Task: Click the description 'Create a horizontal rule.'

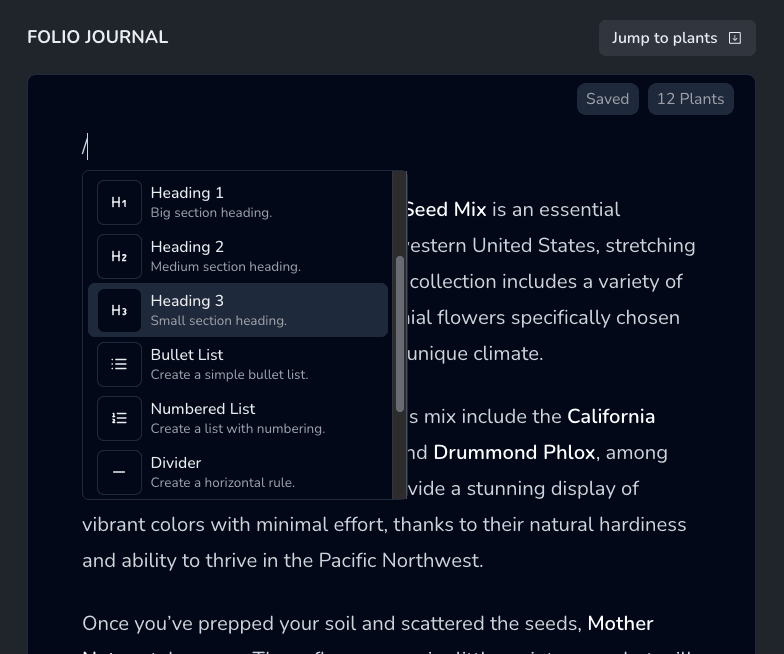Action: point(222,483)
